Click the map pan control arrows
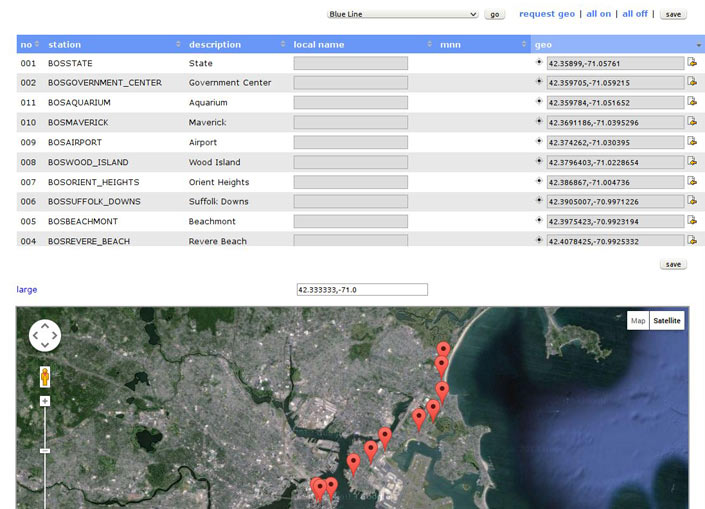The height and width of the screenshot is (509, 705). pyautogui.click(x=45, y=336)
